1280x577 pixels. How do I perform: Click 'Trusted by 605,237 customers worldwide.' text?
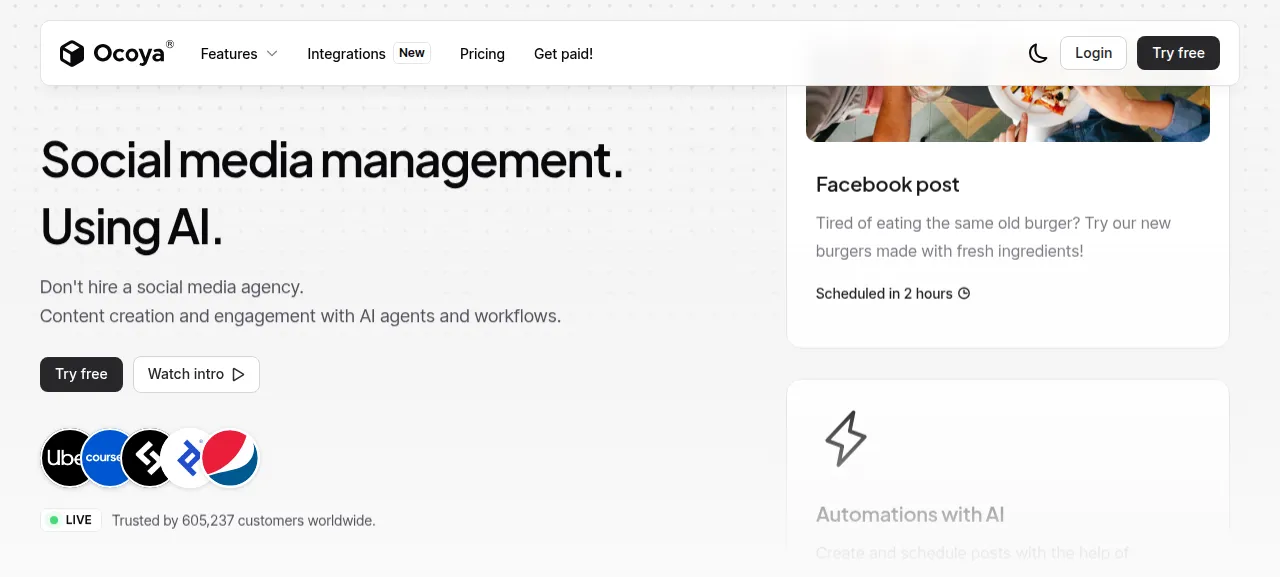click(x=244, y=520)
